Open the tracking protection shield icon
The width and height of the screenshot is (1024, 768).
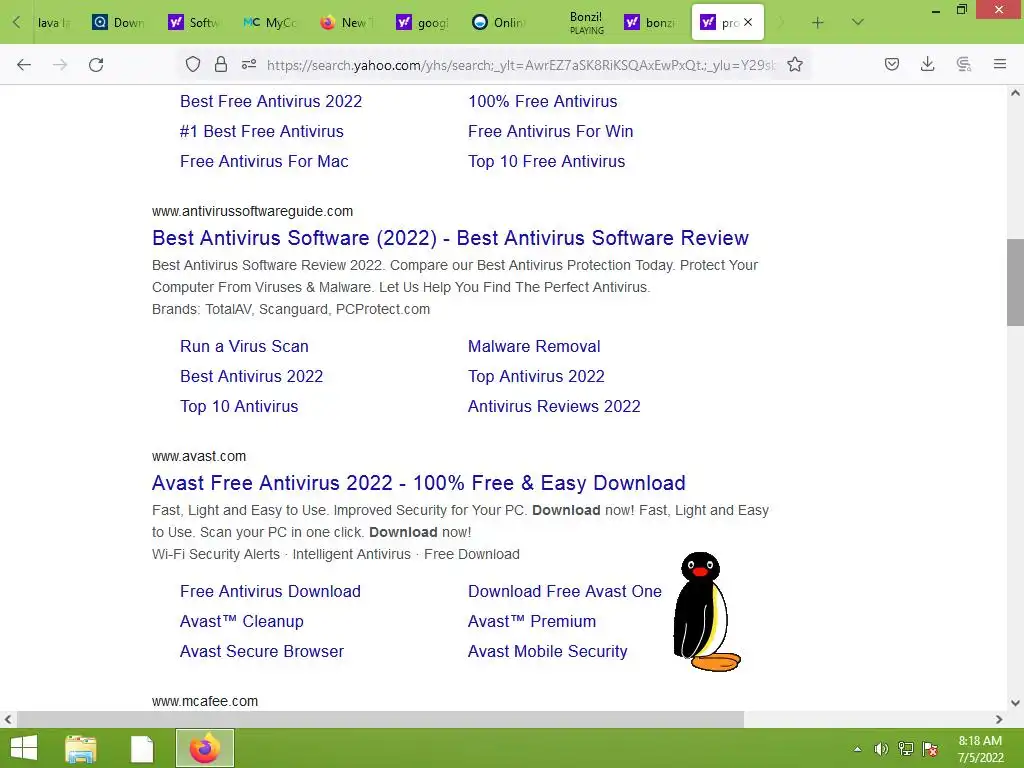pos(193,64)
